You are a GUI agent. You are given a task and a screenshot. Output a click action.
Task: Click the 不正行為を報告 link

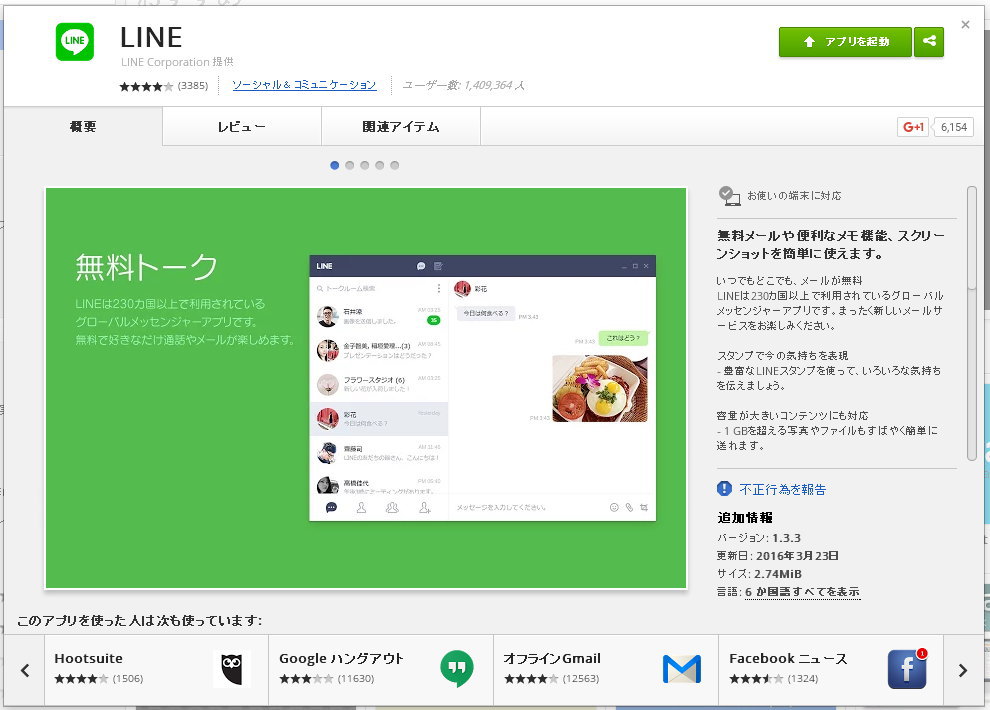[x=783, y=489]
